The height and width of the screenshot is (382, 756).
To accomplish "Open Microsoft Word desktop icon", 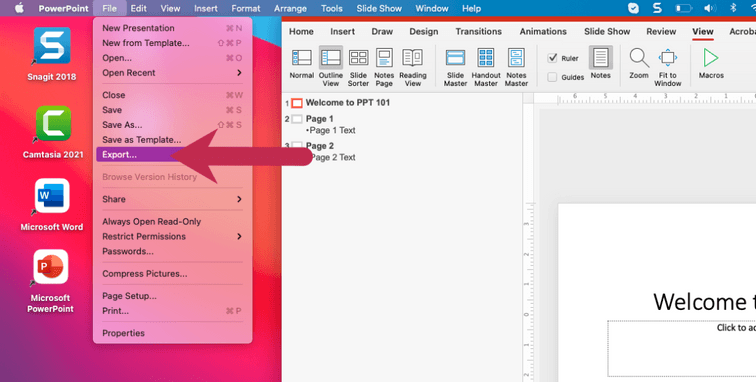I will click(x=52, y=205).
